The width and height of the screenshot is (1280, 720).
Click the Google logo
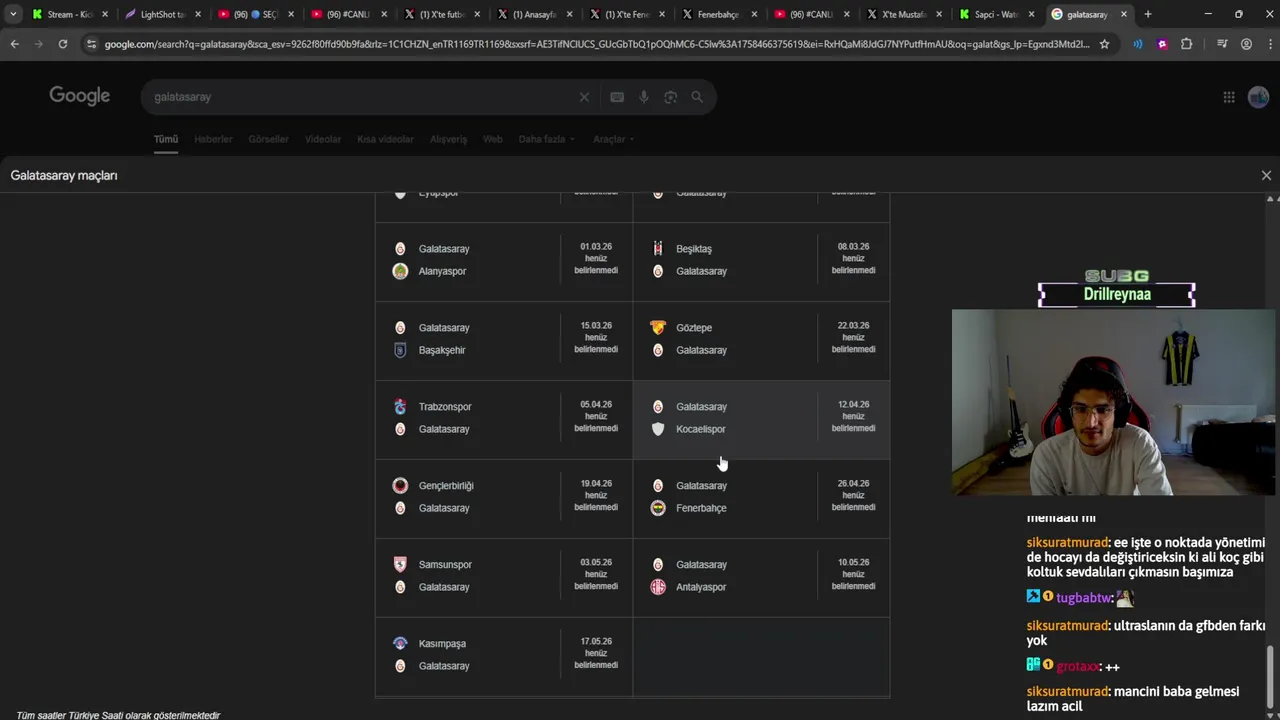pos(80,96)
